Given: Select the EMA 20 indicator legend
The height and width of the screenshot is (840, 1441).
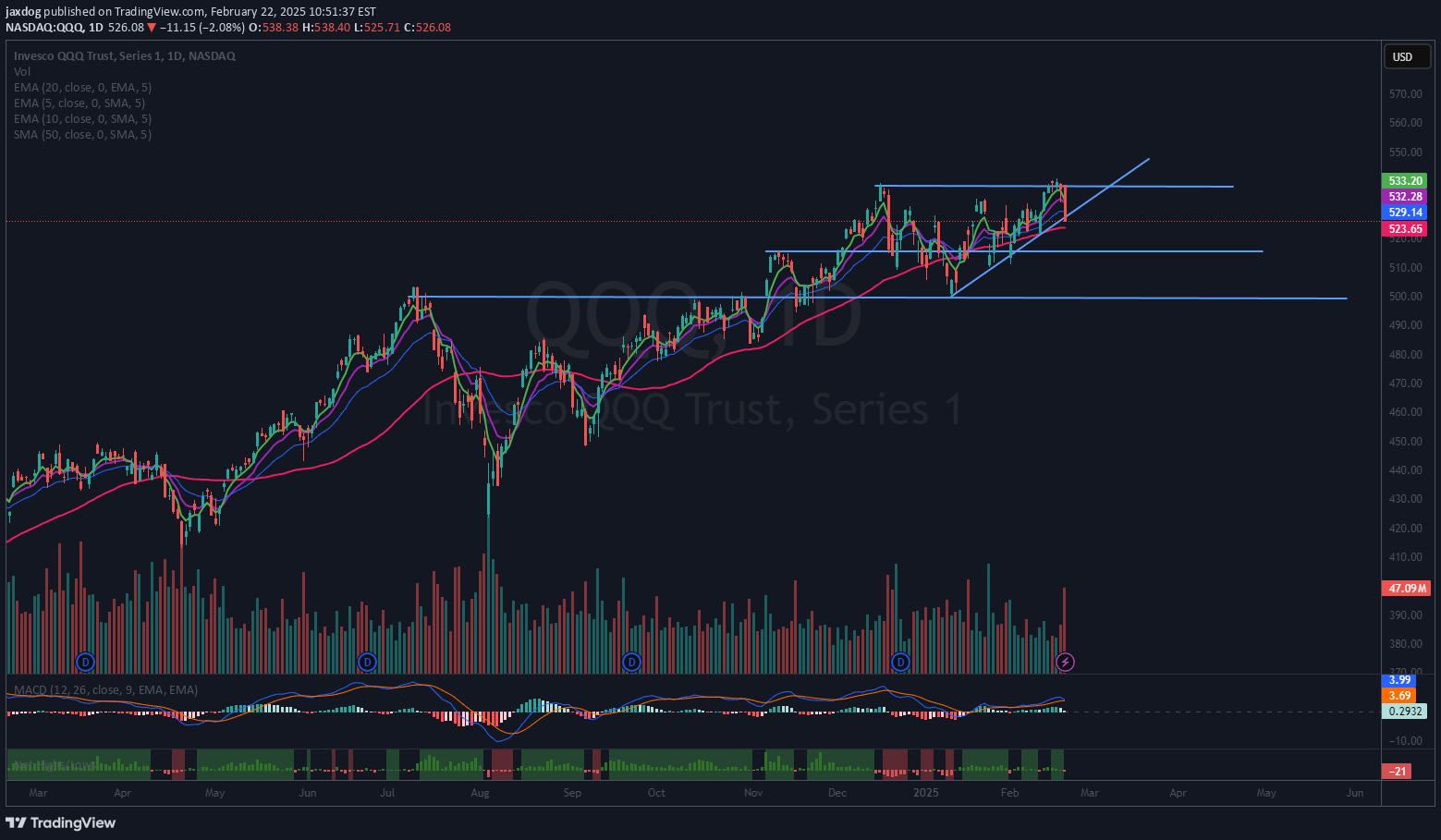Looking at the screenshot, I should point(82,88).
